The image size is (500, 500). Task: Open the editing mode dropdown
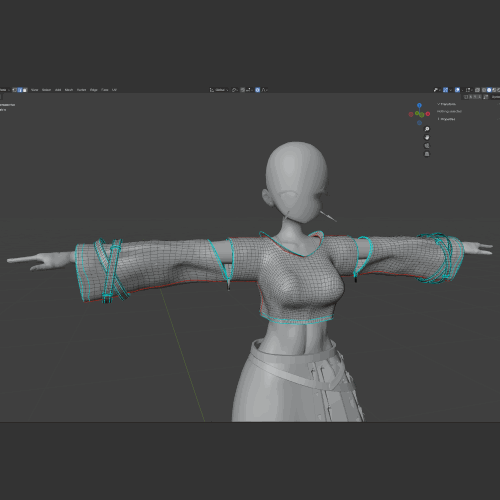click(x=4, y=90)
